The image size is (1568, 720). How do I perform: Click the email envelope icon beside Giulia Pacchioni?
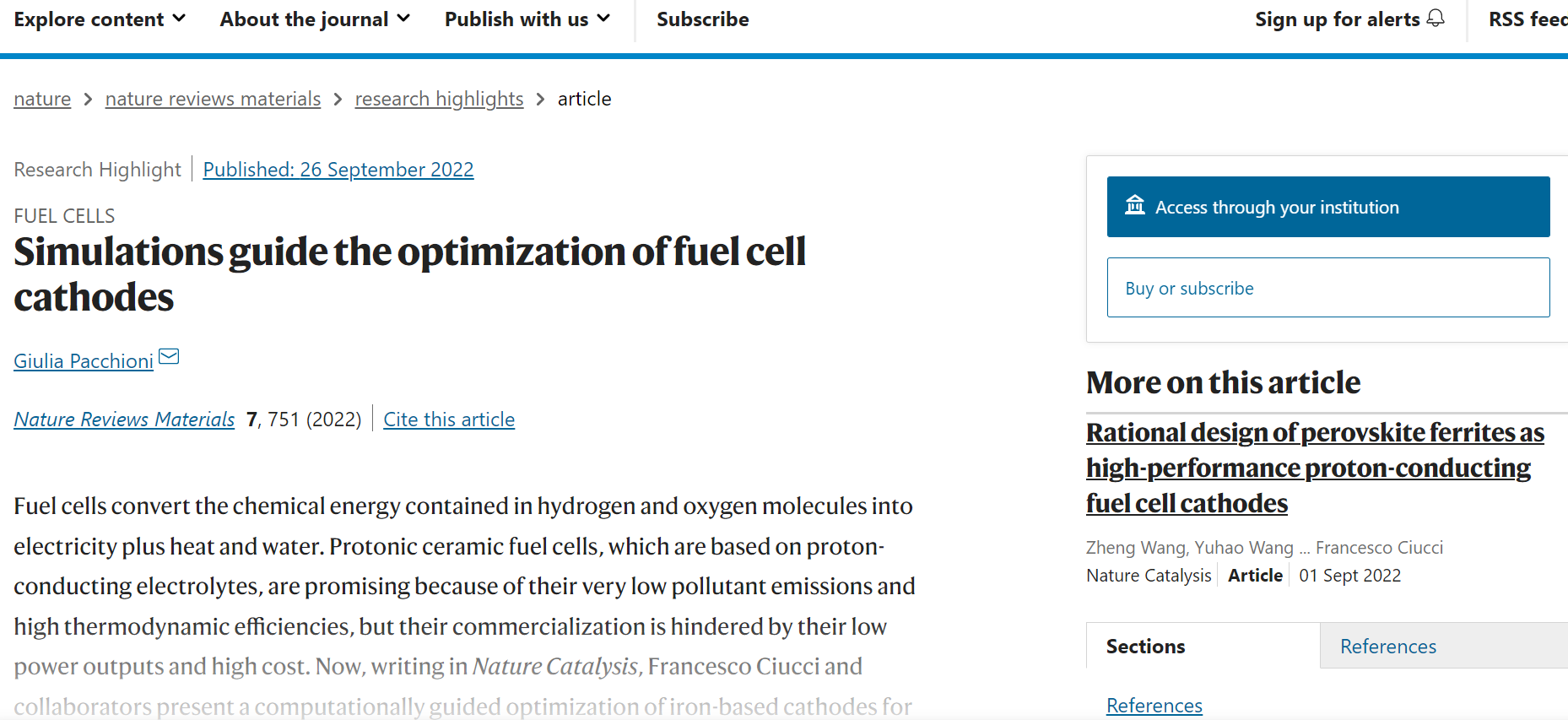pyautogui.click(x=169, y=356)
